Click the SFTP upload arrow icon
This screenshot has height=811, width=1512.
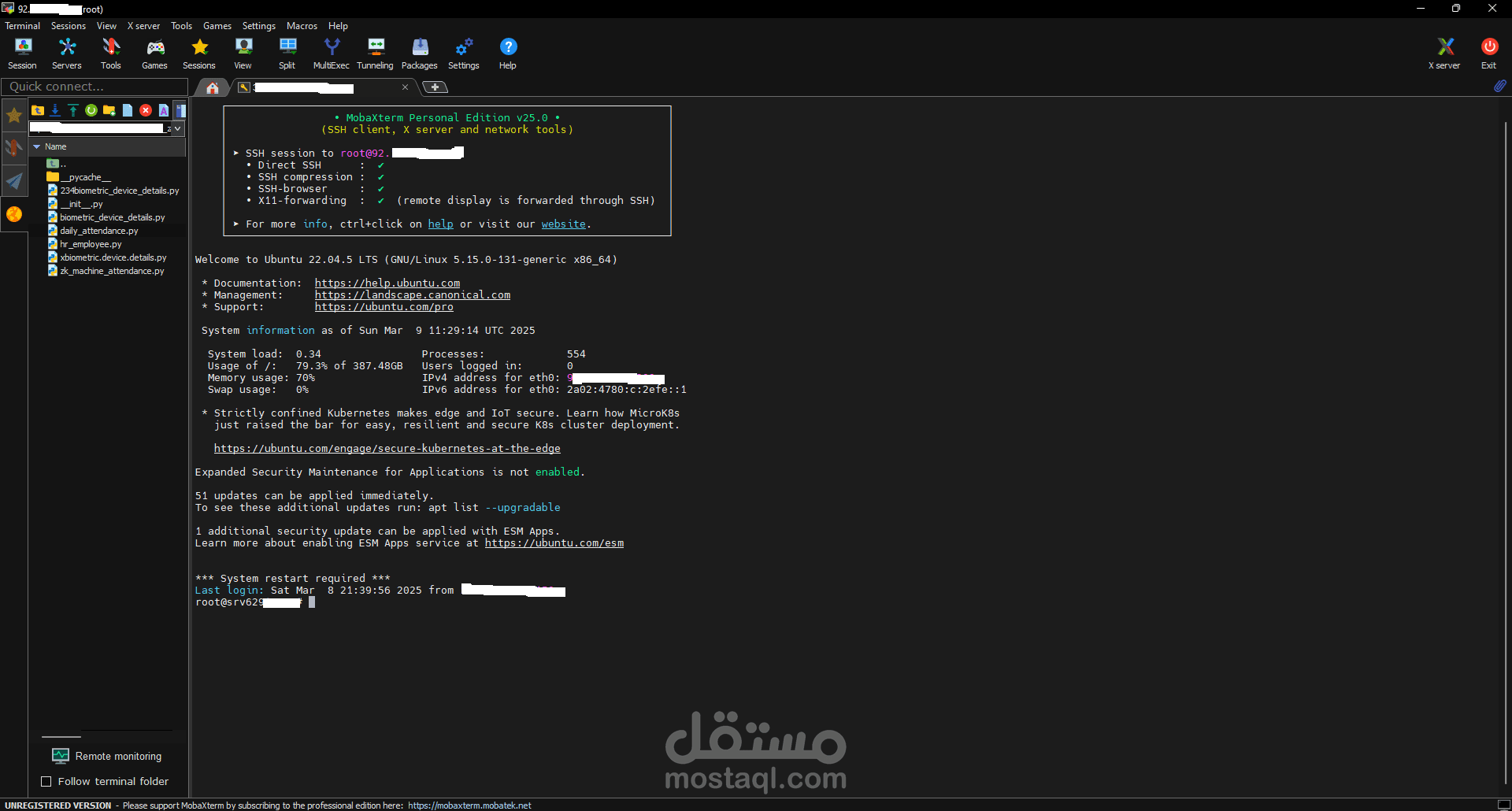73,110
